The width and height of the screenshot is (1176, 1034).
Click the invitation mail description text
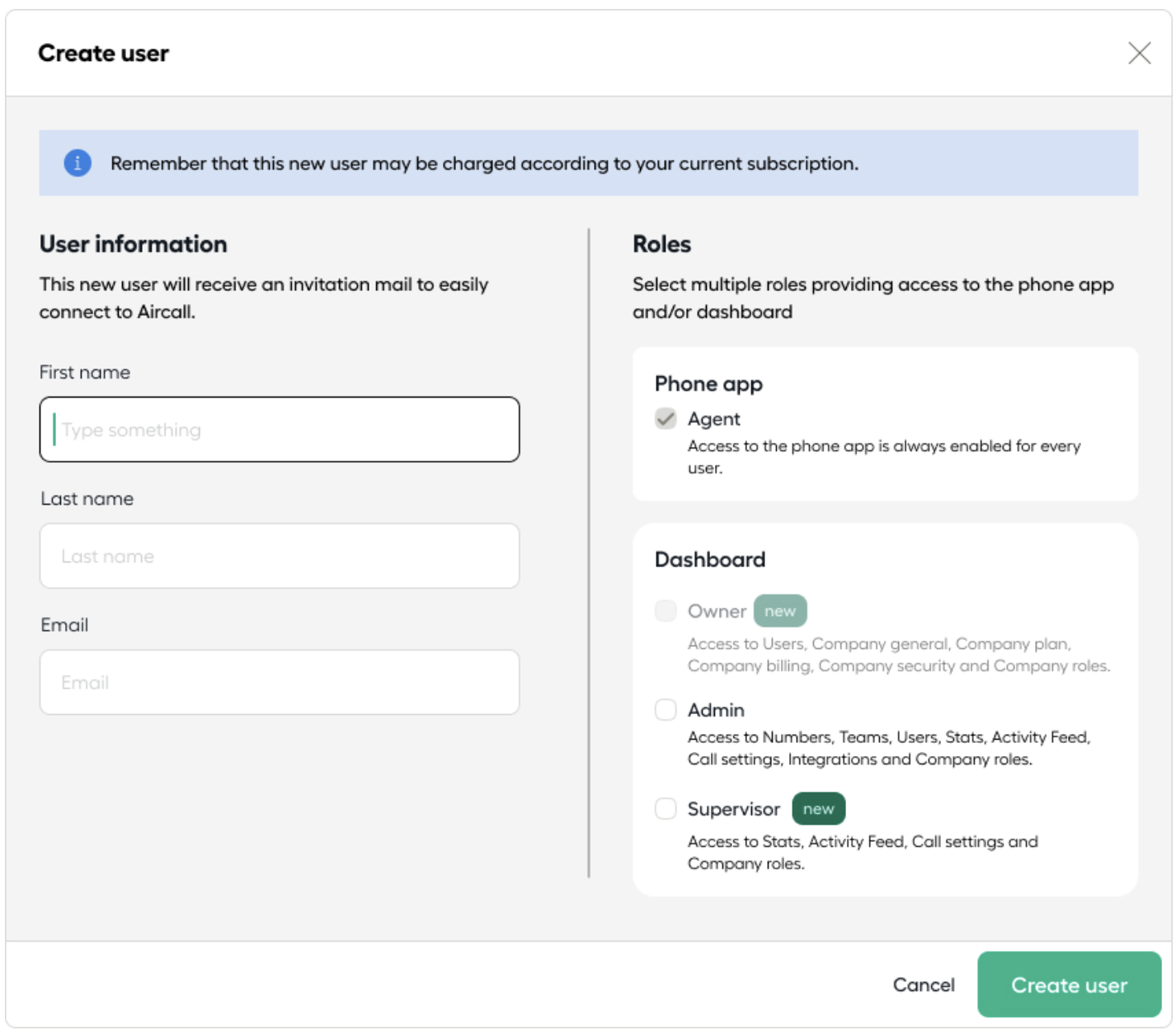coord(264,298)
